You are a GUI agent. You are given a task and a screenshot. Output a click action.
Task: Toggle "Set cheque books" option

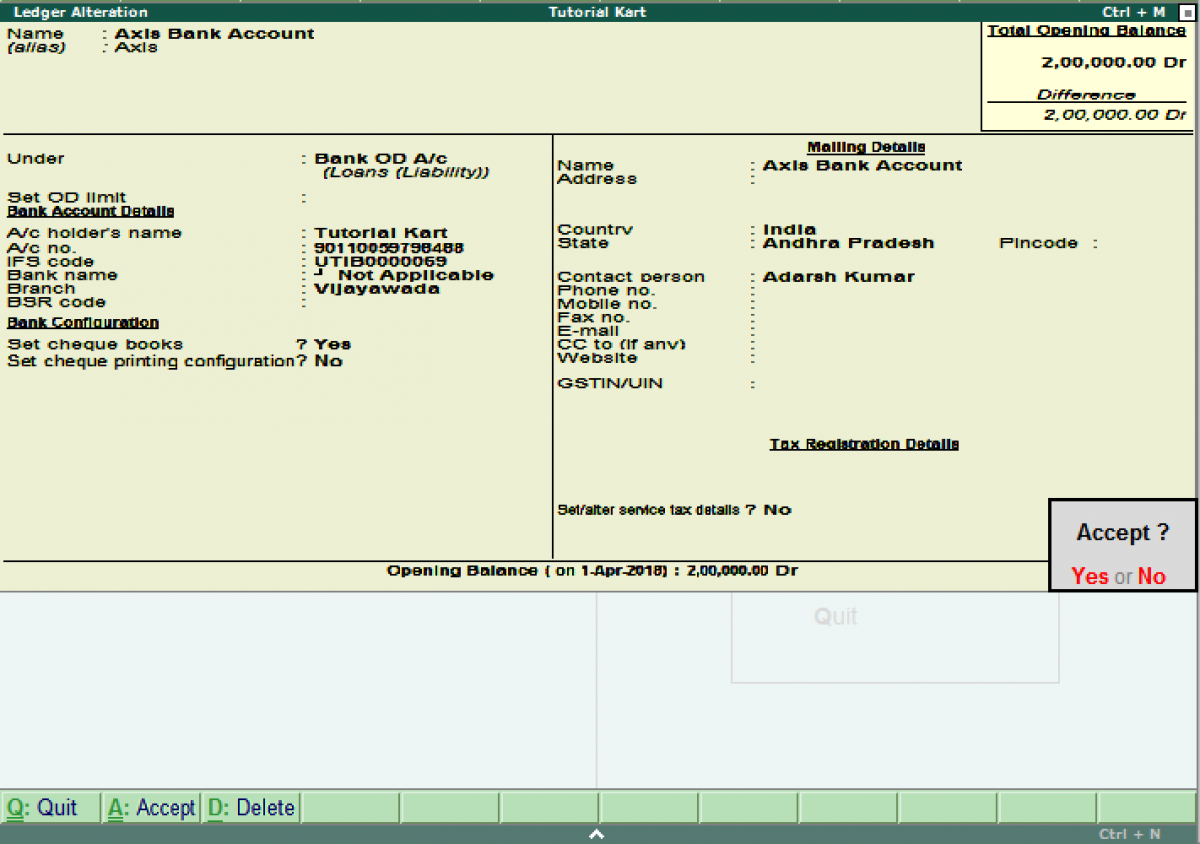(x=330, y=343)
